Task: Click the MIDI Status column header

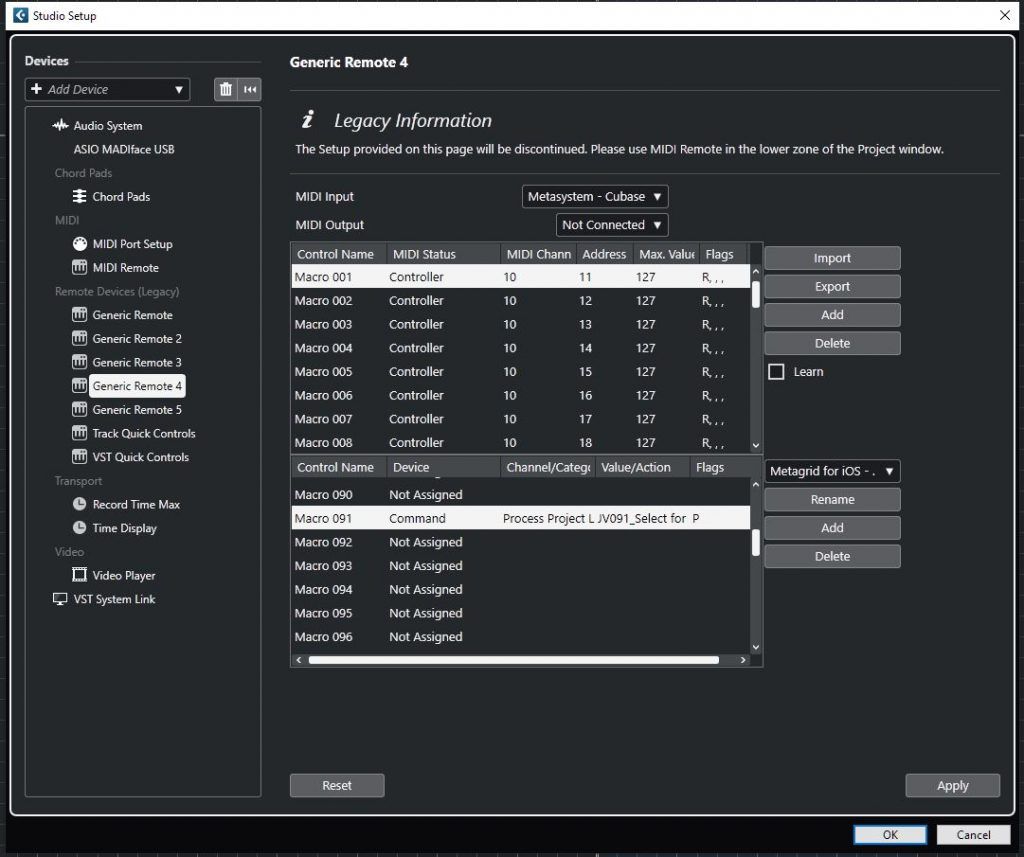Action: [443, 254]
